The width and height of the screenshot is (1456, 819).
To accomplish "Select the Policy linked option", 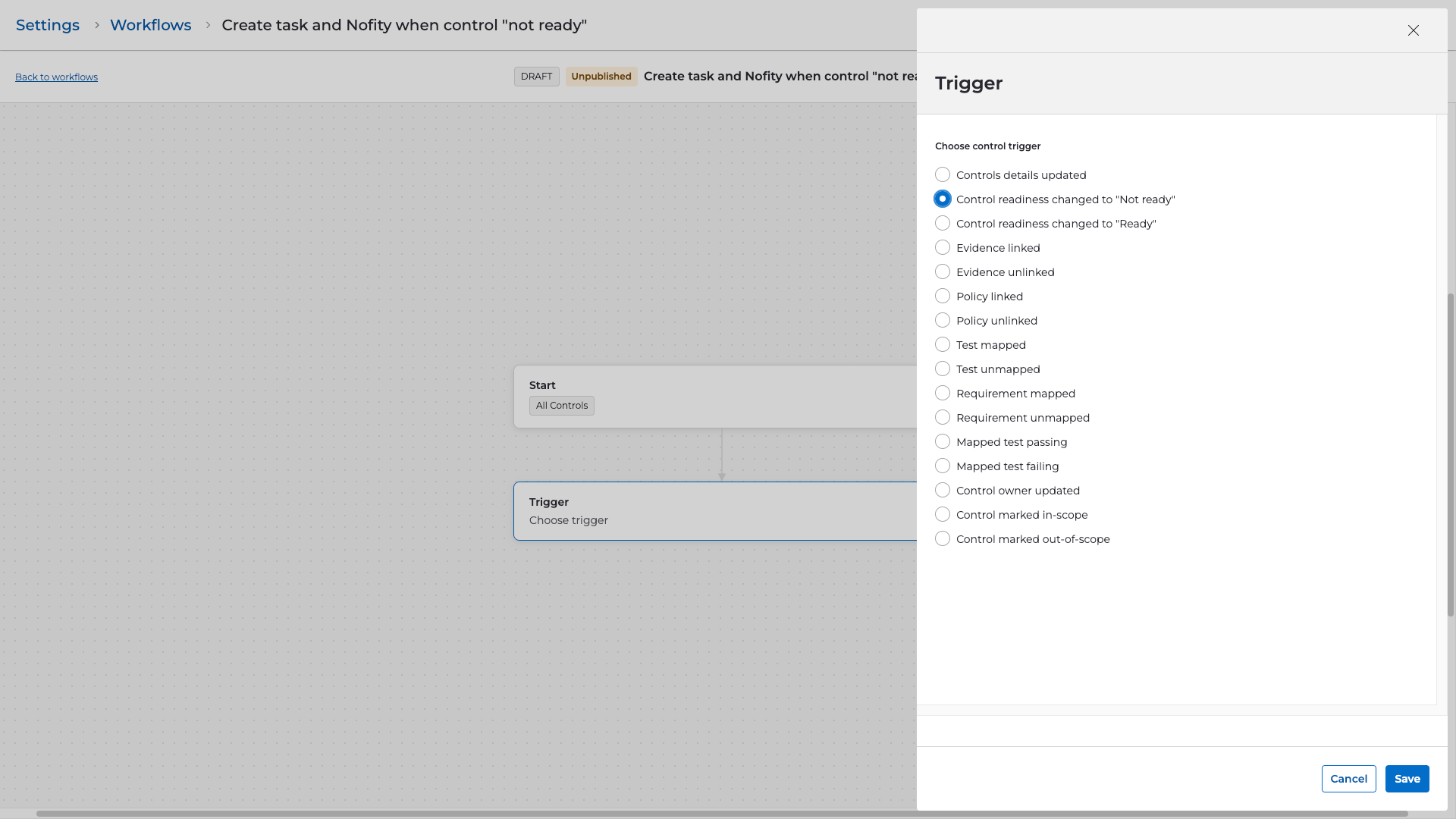I will tap(943, 297).
